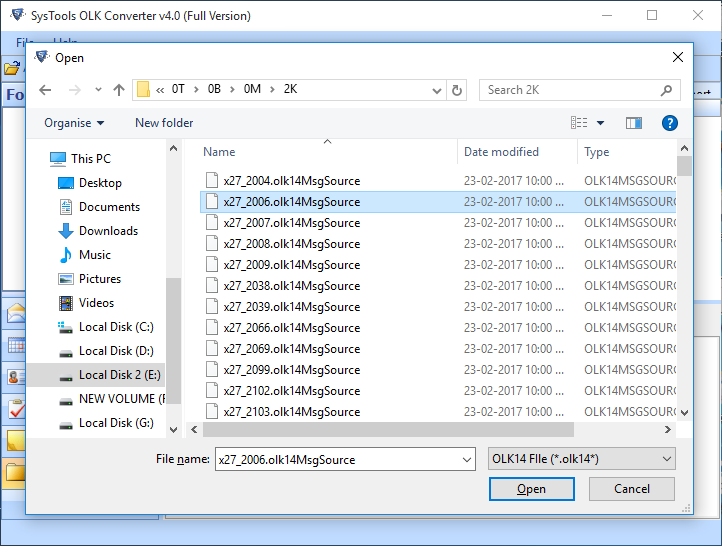Select file x27_2007.olk14MsgSource

pos(438,223)
